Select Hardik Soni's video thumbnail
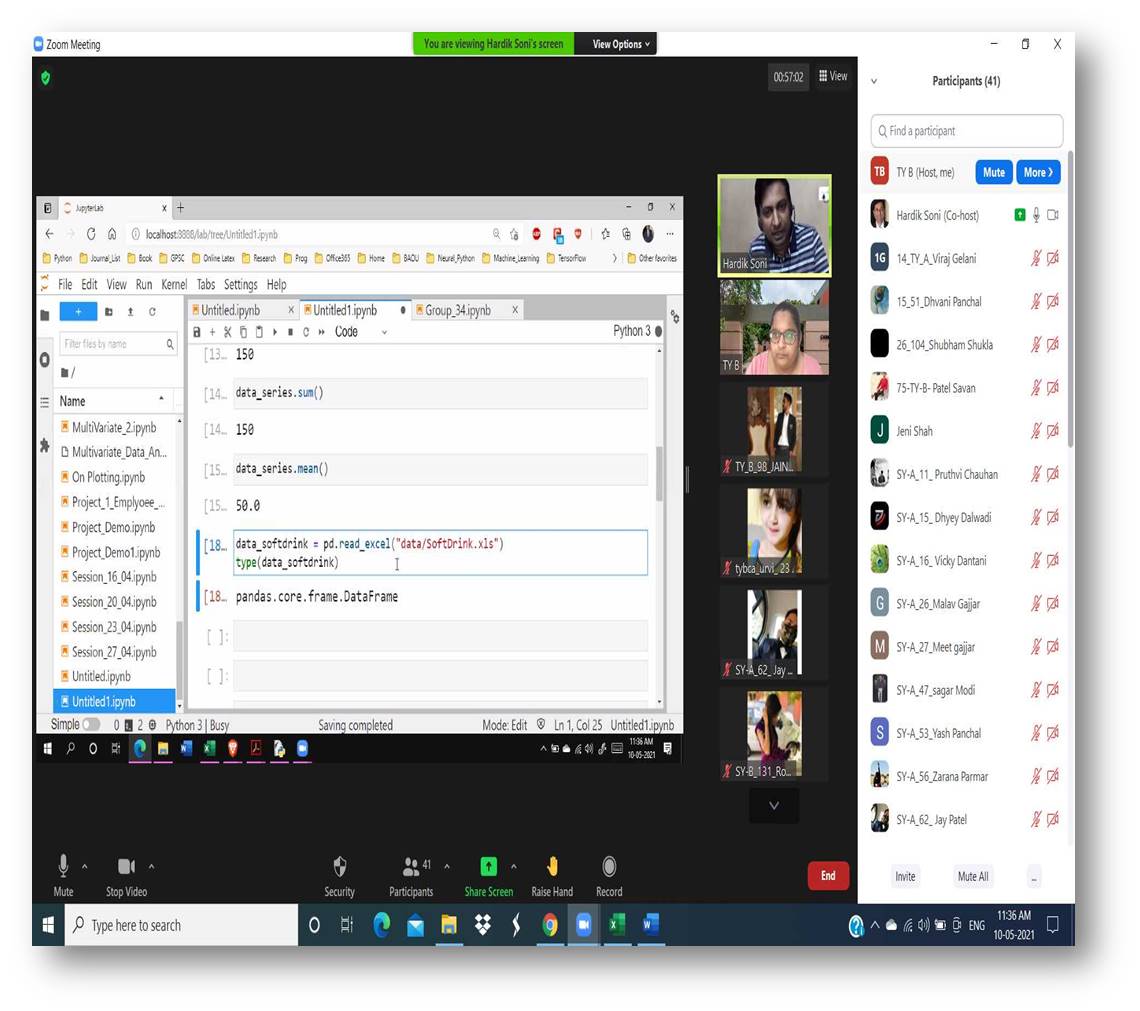 click(x=774, y=225)
